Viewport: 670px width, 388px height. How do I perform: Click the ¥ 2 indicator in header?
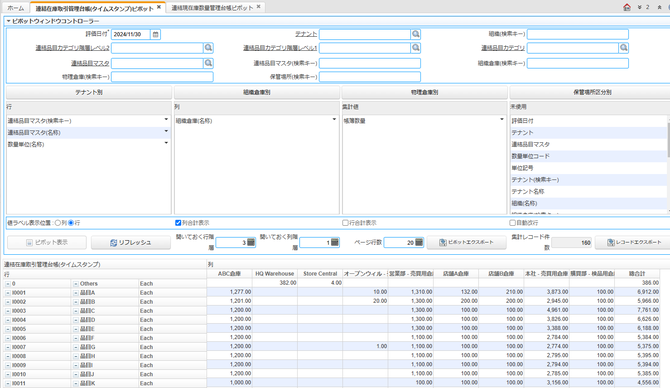pos(644,7)
